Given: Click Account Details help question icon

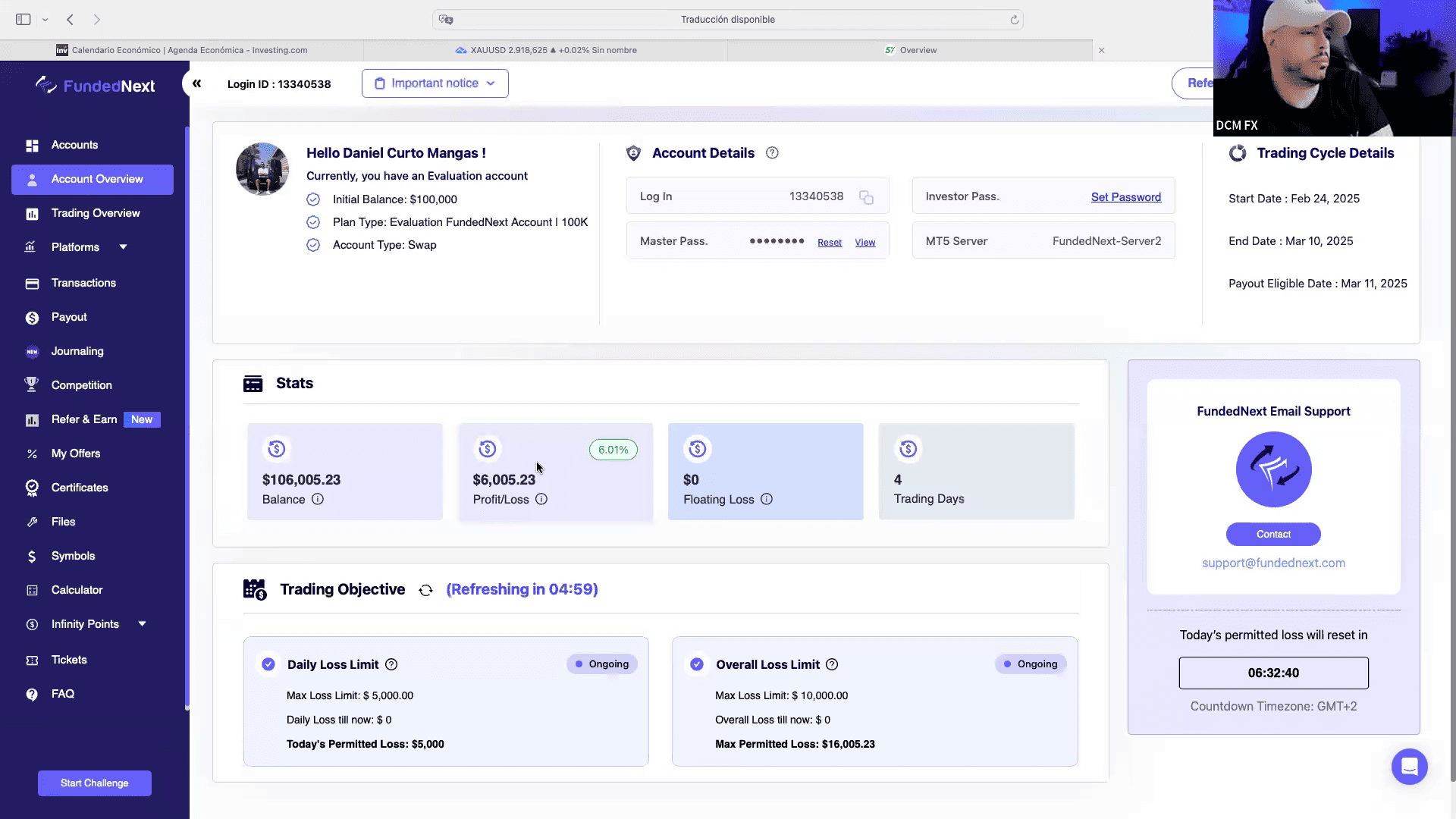Looking at the screenshot, I should pos(772,153).
